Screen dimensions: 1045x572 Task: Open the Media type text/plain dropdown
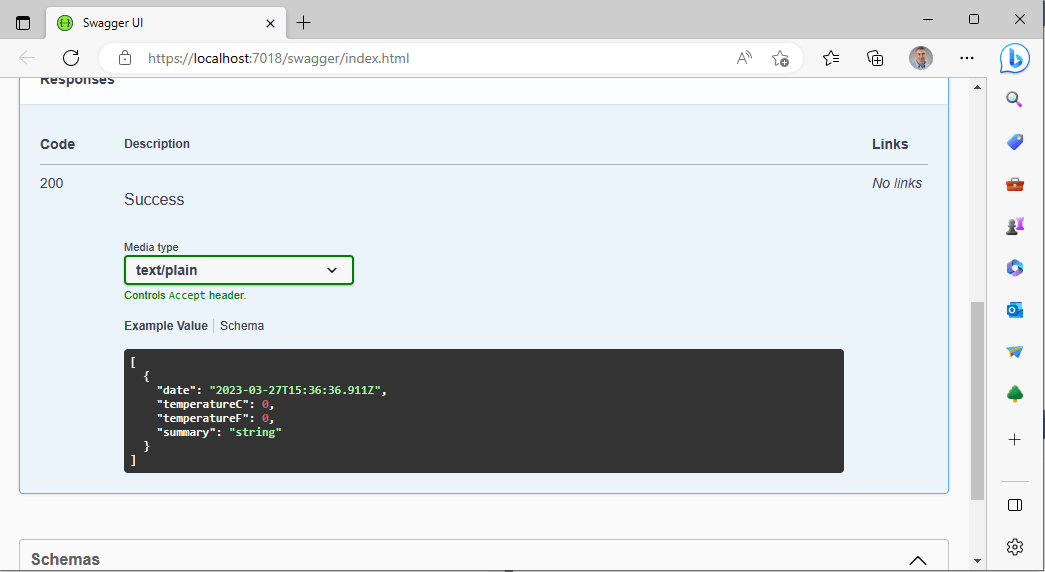click(x=239, y=270)
